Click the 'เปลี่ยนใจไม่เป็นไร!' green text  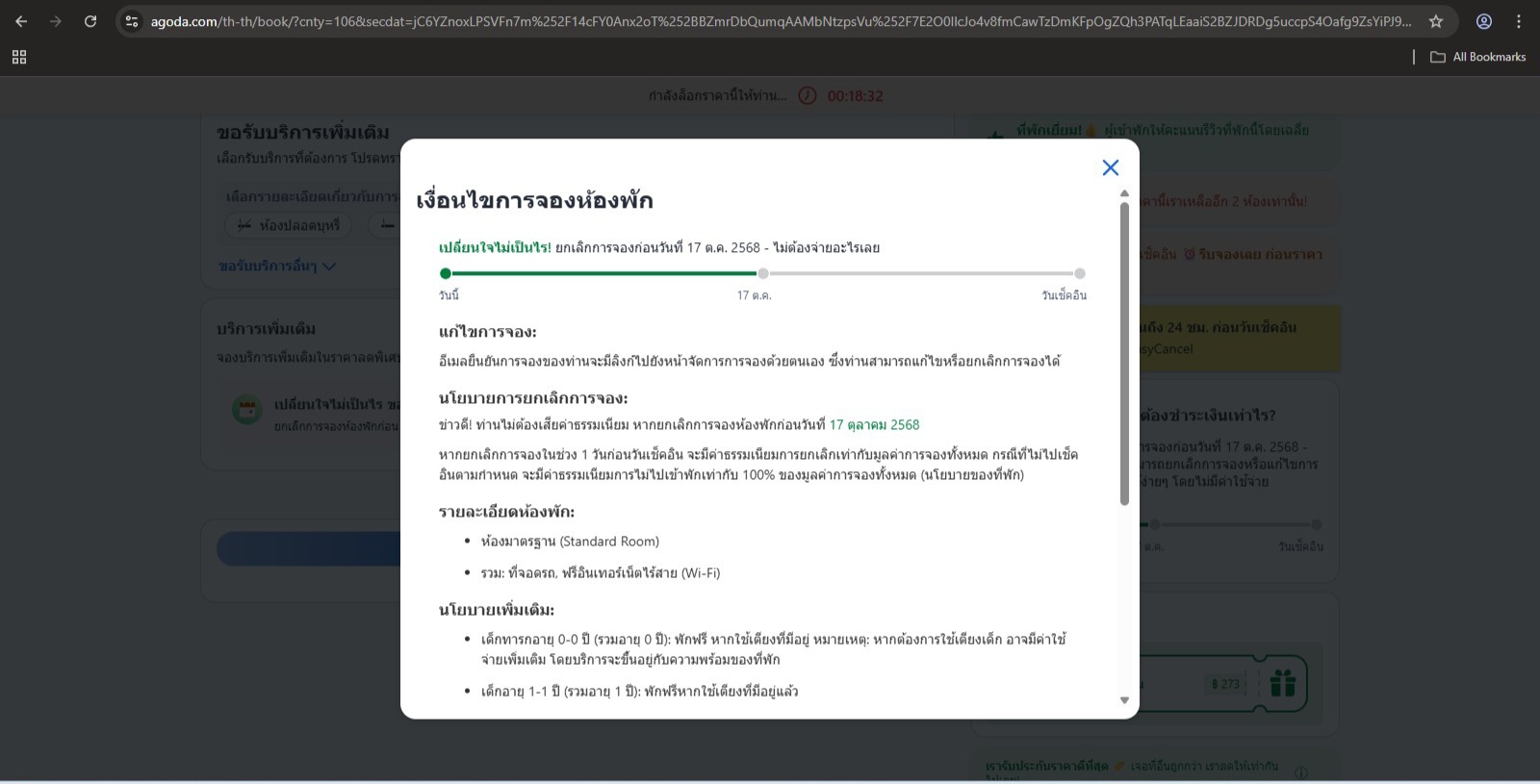point(495,247)
